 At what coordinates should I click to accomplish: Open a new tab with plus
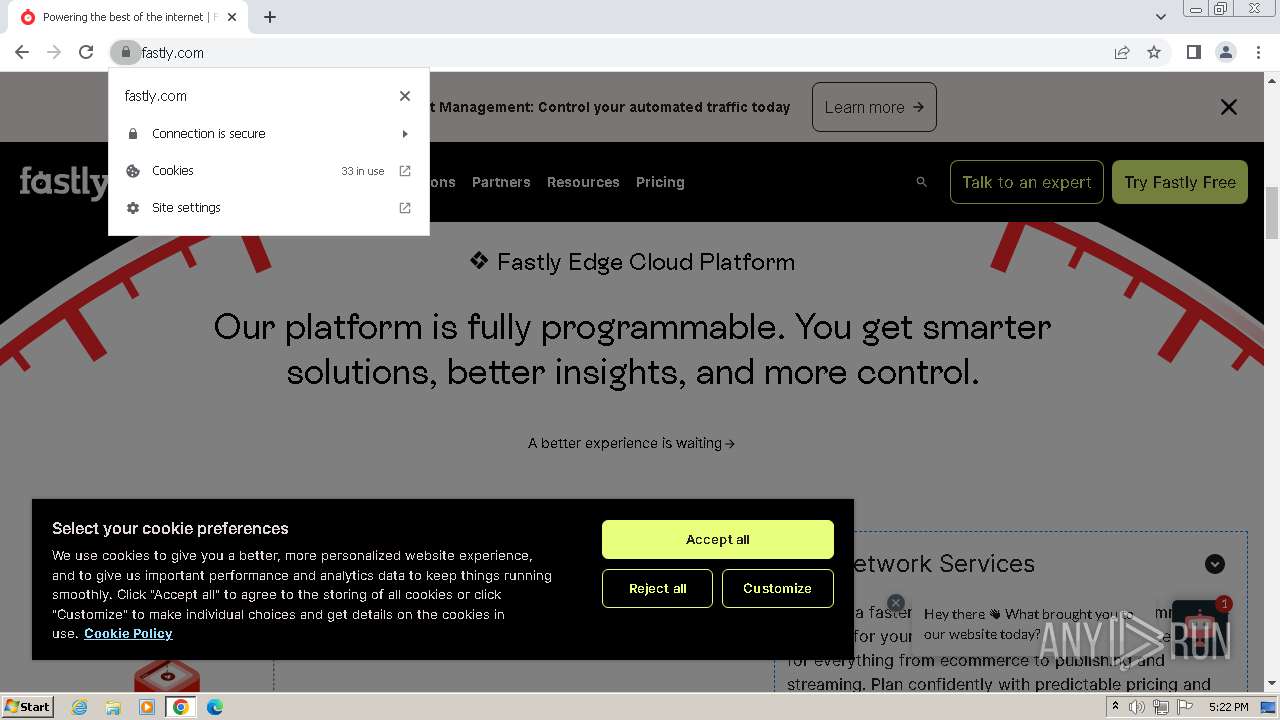click(x=270, y=17)
